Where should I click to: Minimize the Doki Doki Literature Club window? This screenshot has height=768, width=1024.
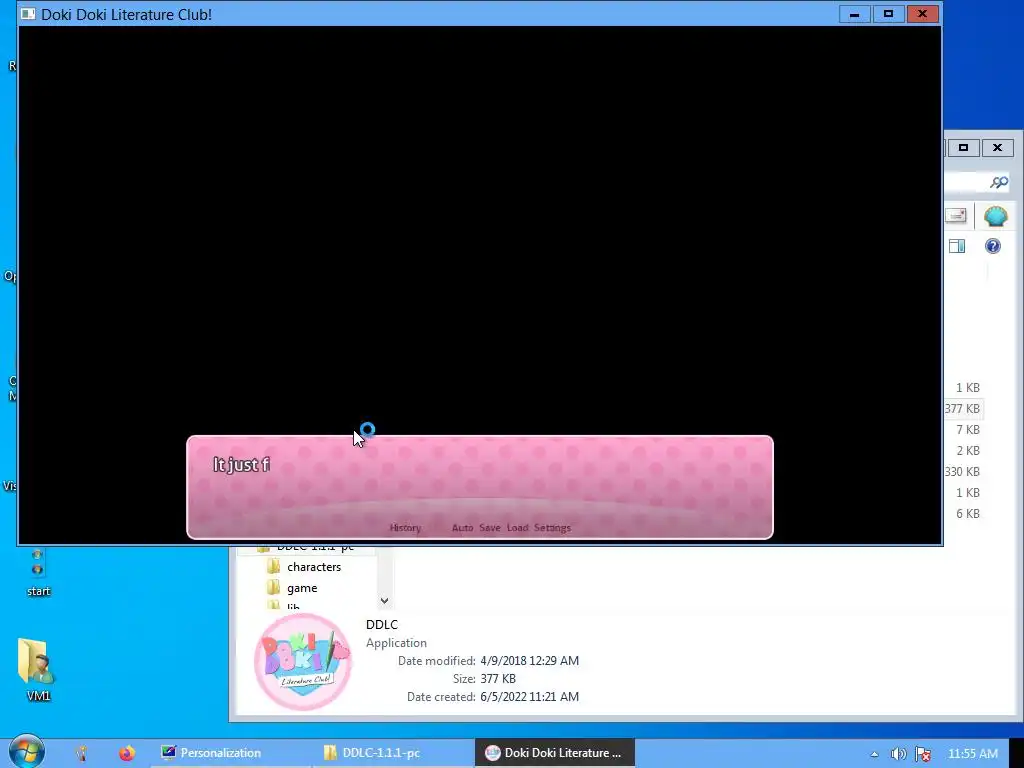[x=854, y=14]
